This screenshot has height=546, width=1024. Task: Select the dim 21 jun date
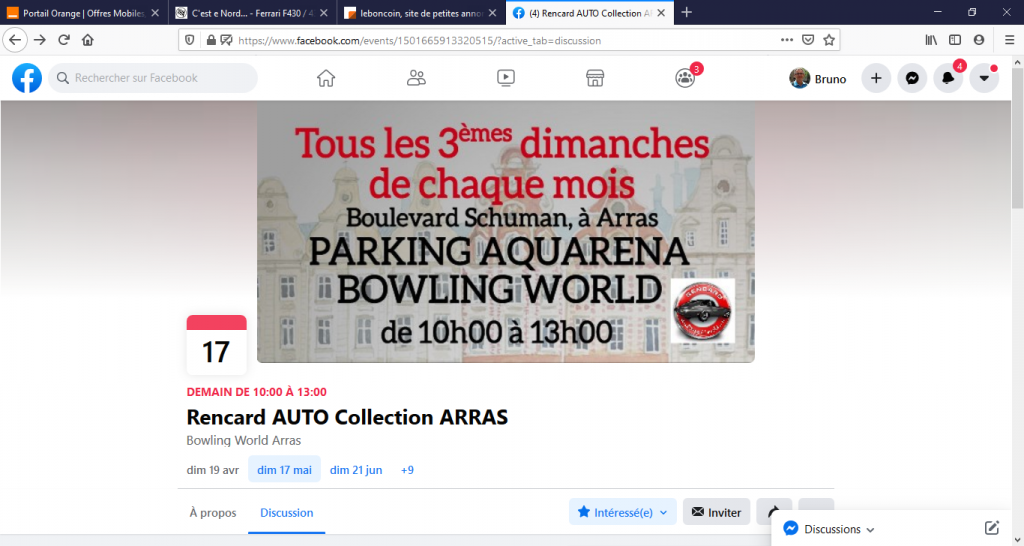tap(356, 470)
